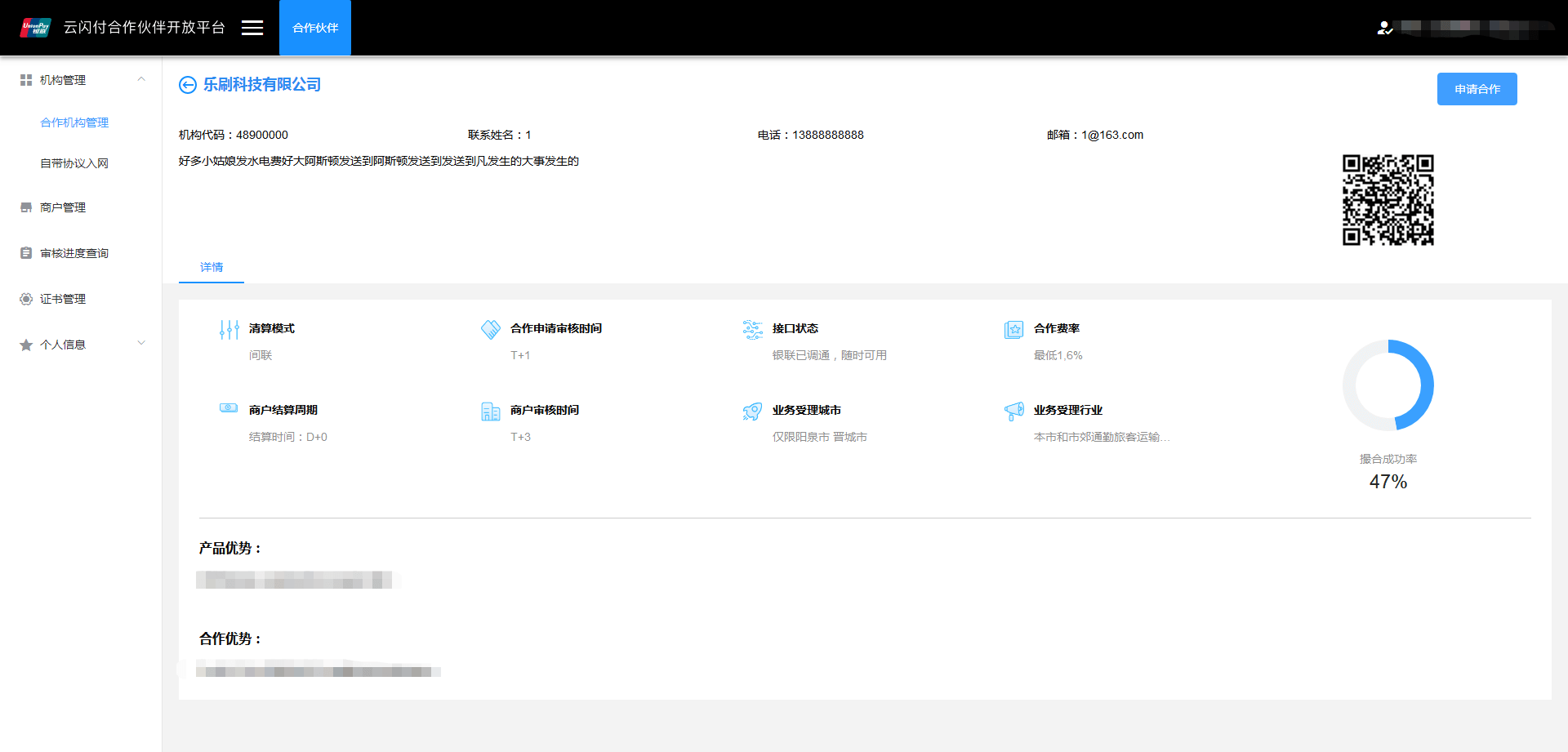This screenshot has height=752, width=1568.
Task: Click the T+3 merchant review value
Action: tap(521, 437)
